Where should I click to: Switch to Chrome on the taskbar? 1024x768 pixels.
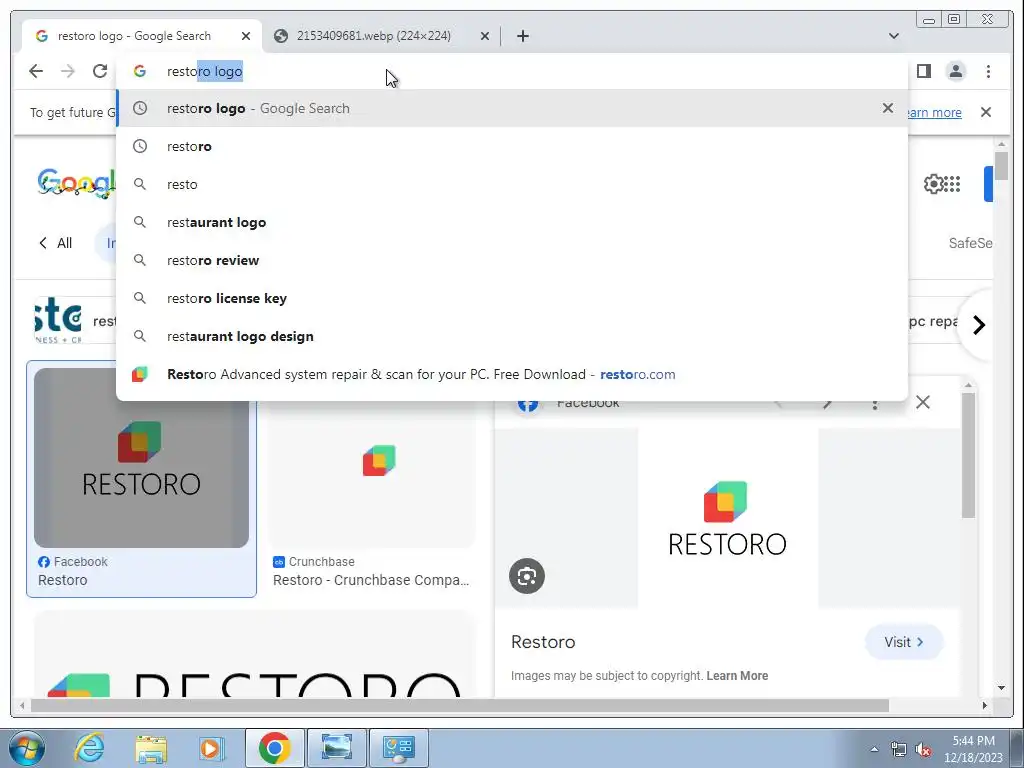(274, 748)
